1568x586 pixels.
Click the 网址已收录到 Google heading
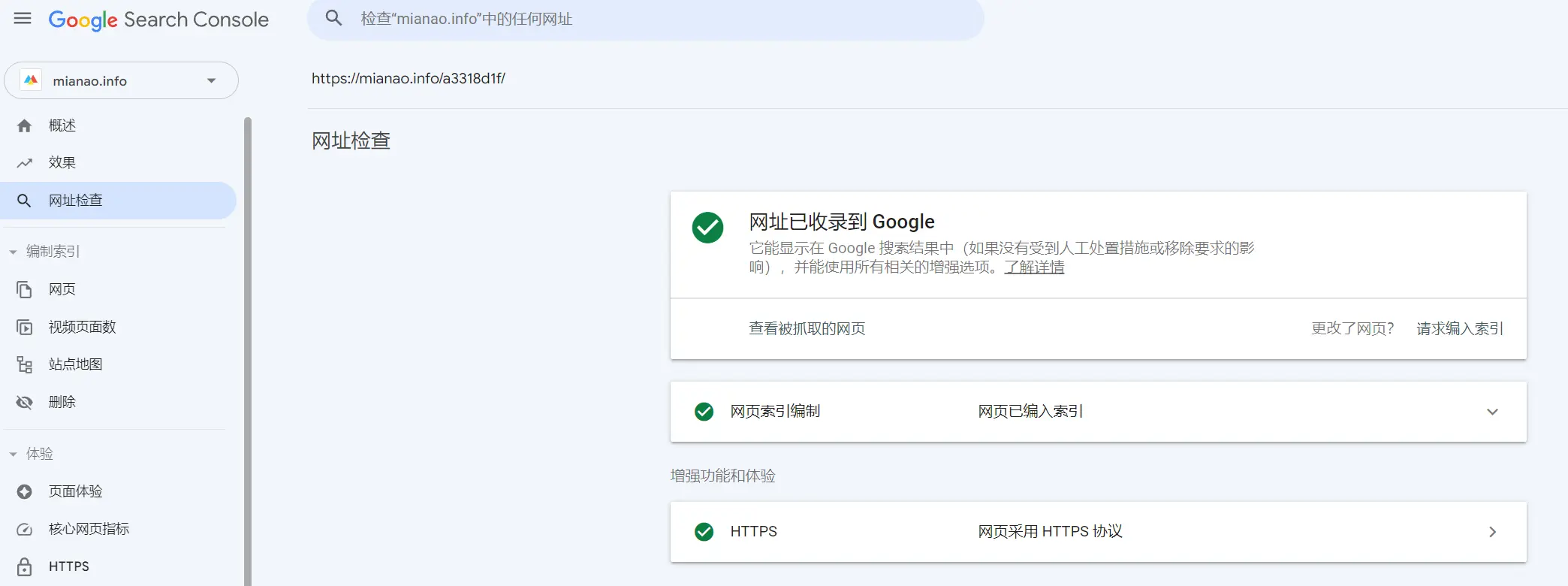click(x=842, y=222)
